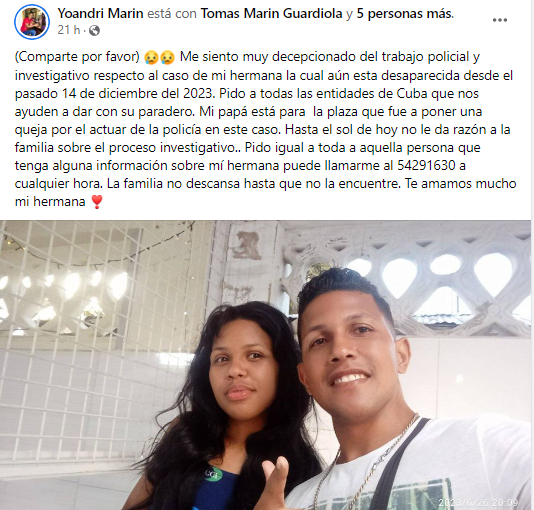The image size is (534, 510).
Task: Click the '21 h' post timestamp
Action: point(68,30)
